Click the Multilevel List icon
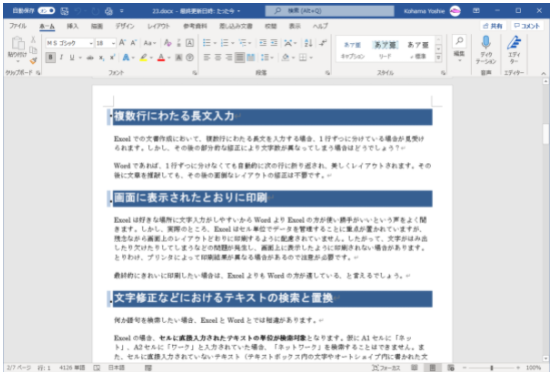Screen dimensions: 550x372 (242, 43)
